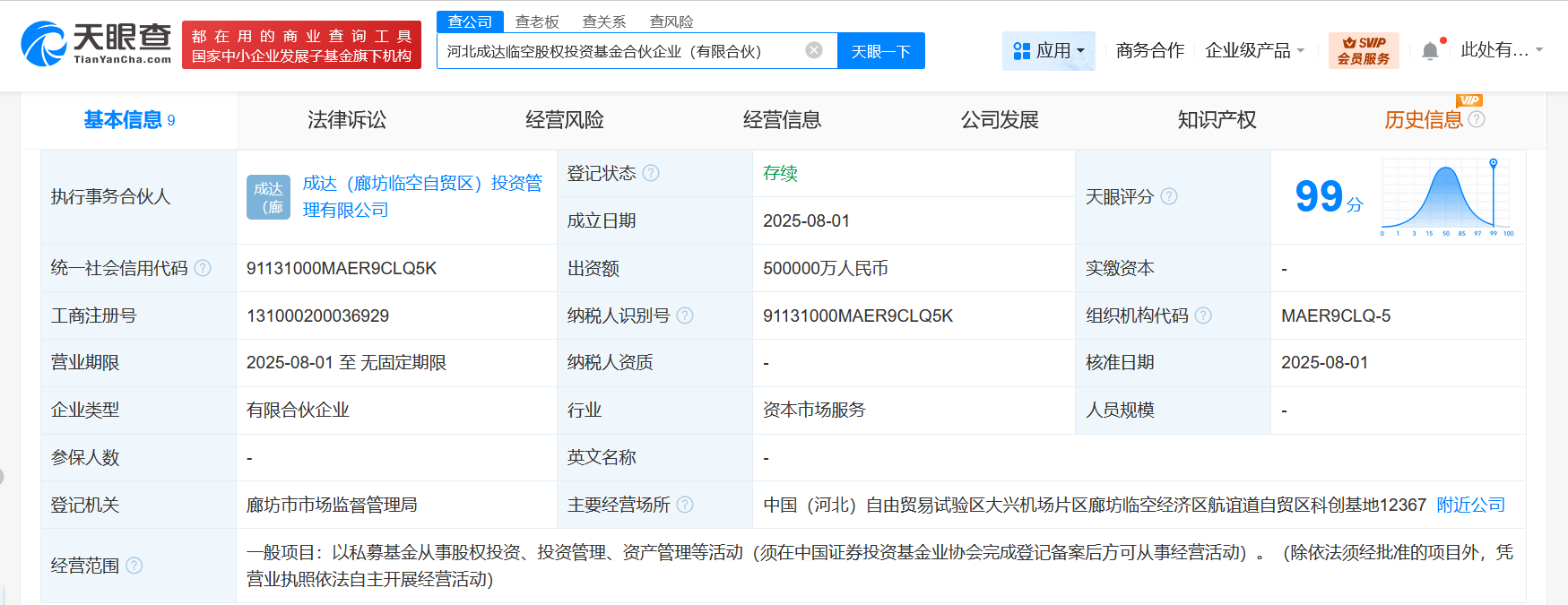Image resolution: width=1568 pixels, height=605 pixels.
Task: Show help for 历史信息 tab
Action: 1477,119
